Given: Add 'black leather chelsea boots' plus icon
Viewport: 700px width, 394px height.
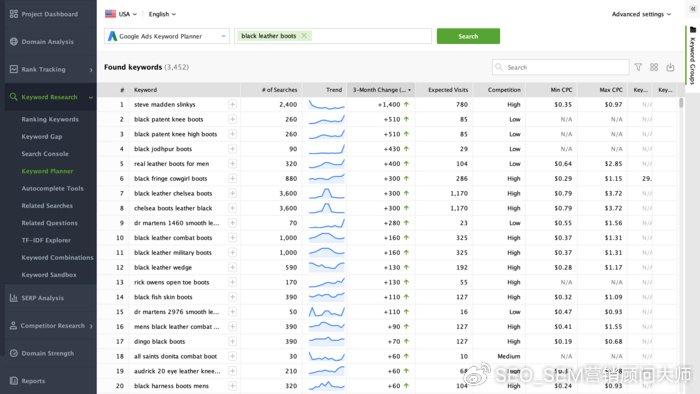Looking at the screenshot, I should 232,193.
